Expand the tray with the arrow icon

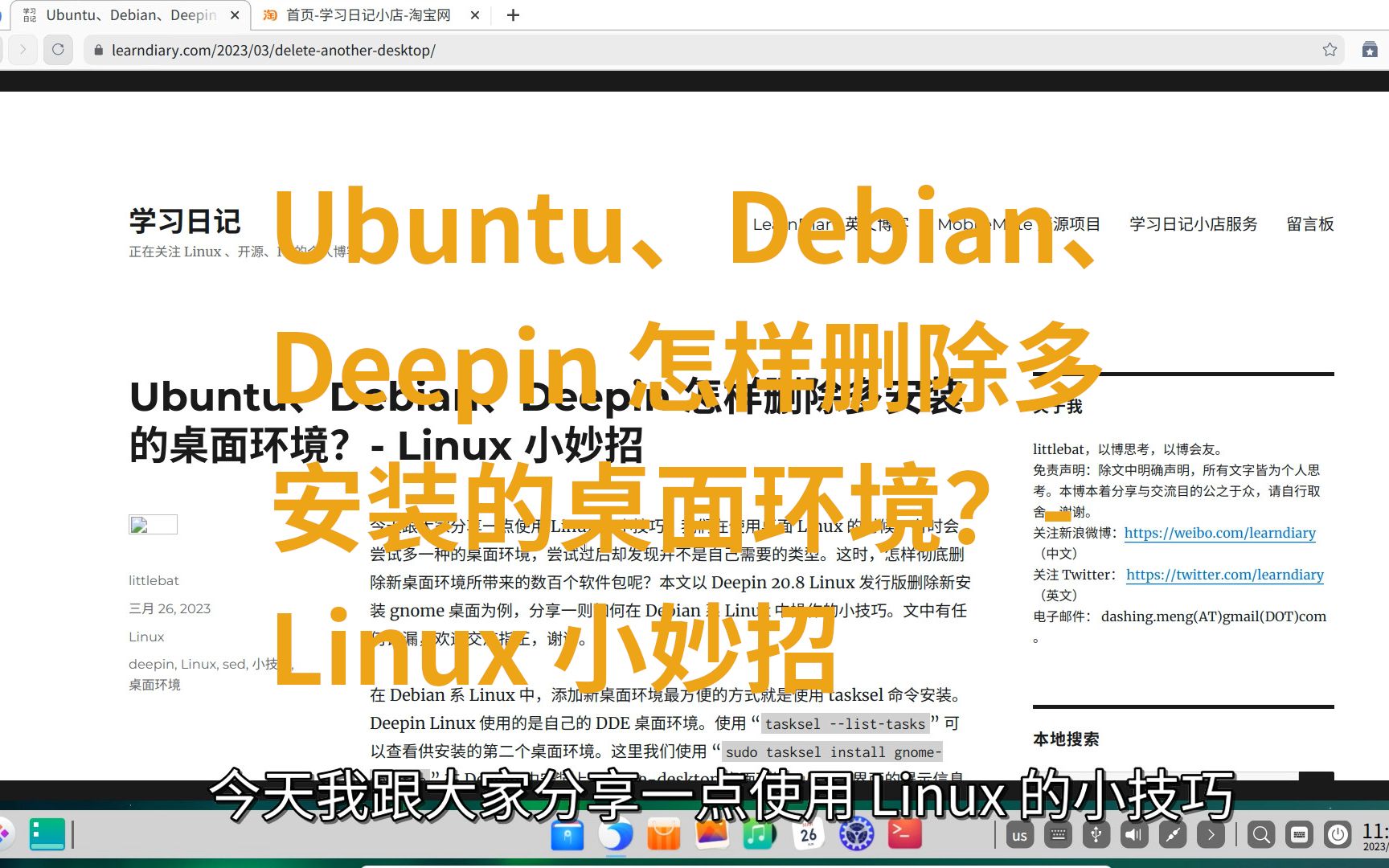[1211, 835]
